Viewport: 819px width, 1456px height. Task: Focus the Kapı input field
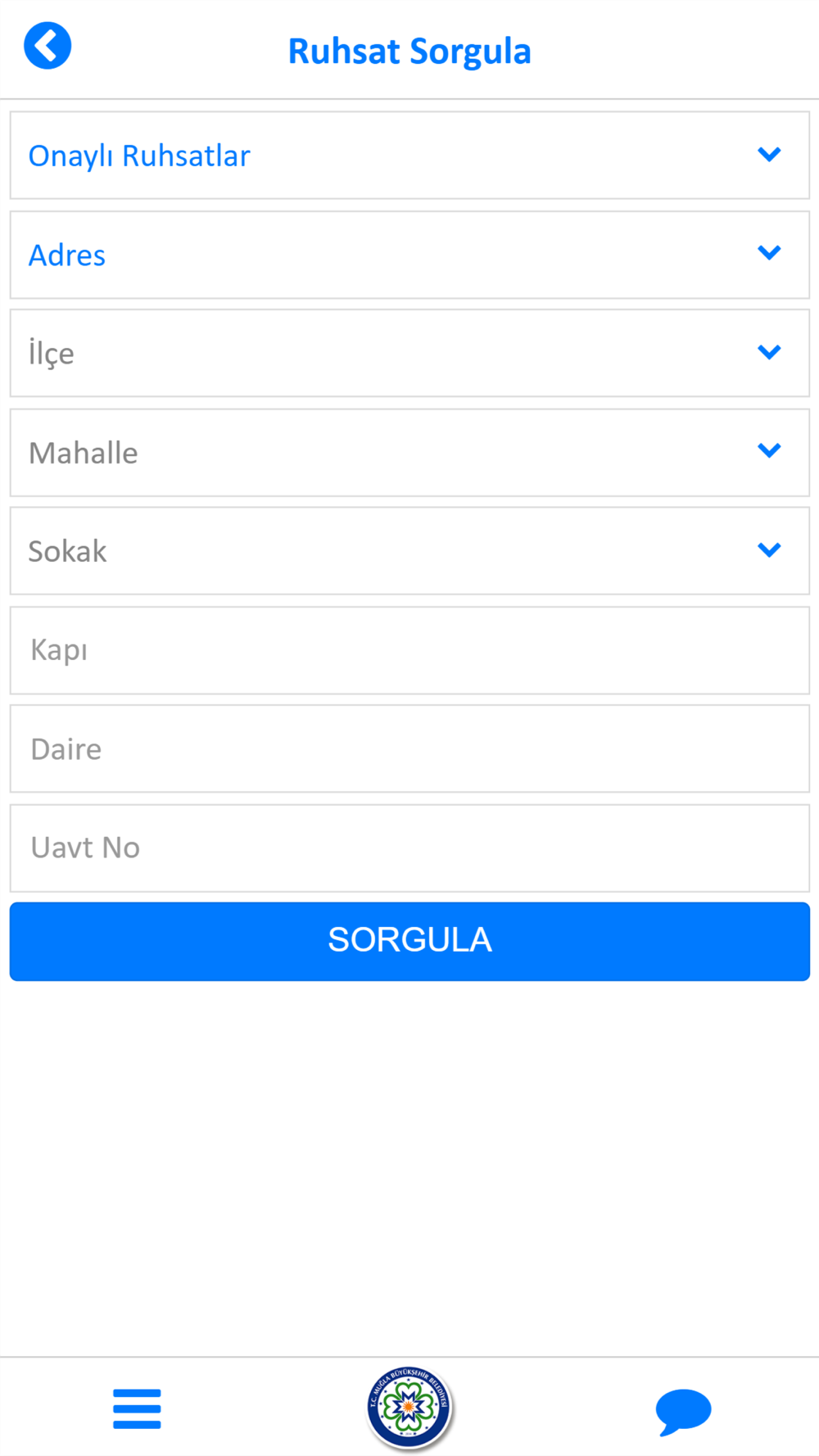409,650
